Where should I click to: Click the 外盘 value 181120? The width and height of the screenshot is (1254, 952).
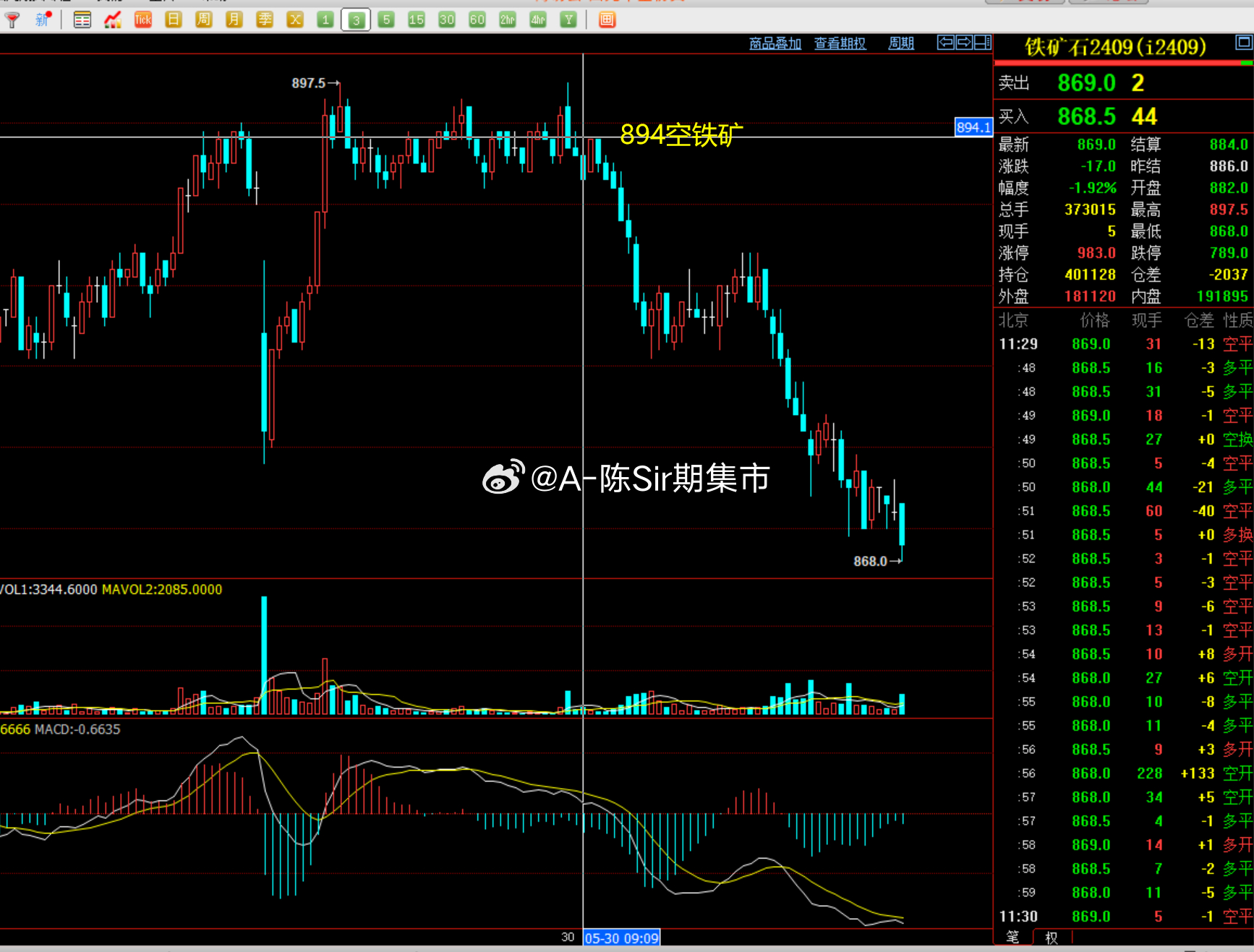pos(1090,296)
